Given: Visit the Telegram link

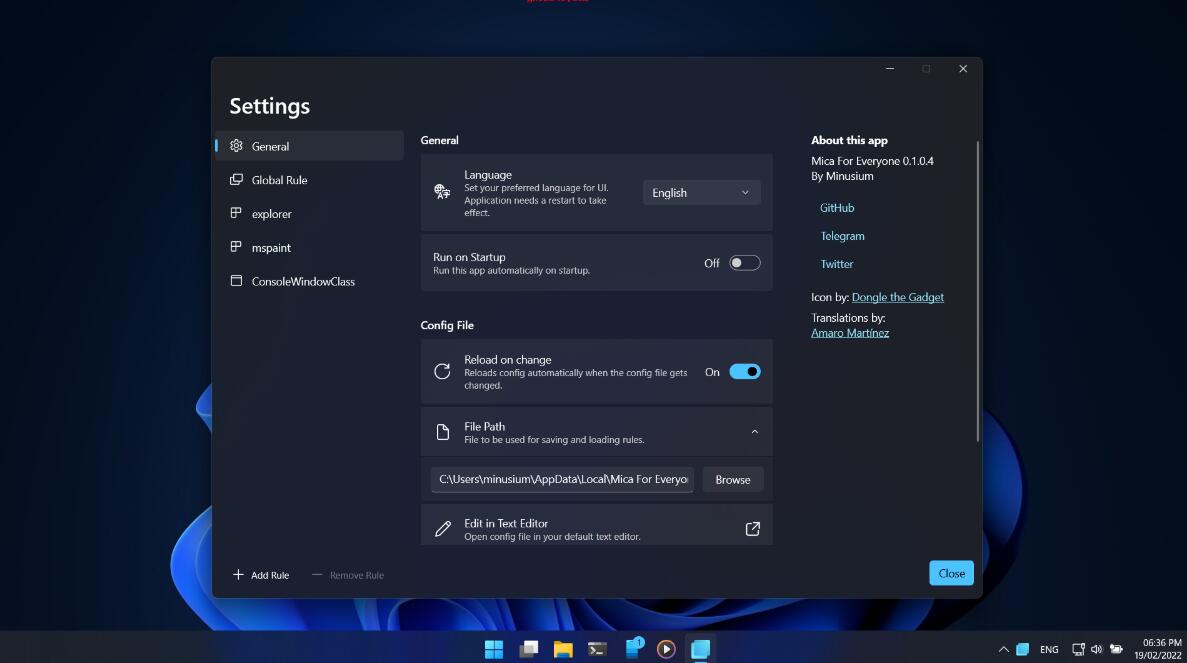Looking at the screenshot, I should [842, 236].
